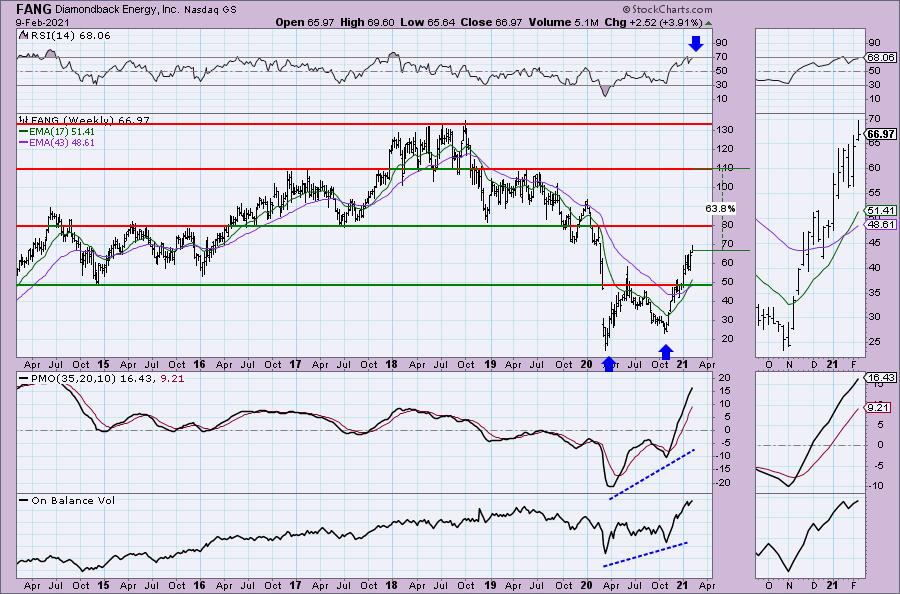Click the Volume 5.1M value
This screenshot has width=900, height=594.
click(x=564, y=22)
